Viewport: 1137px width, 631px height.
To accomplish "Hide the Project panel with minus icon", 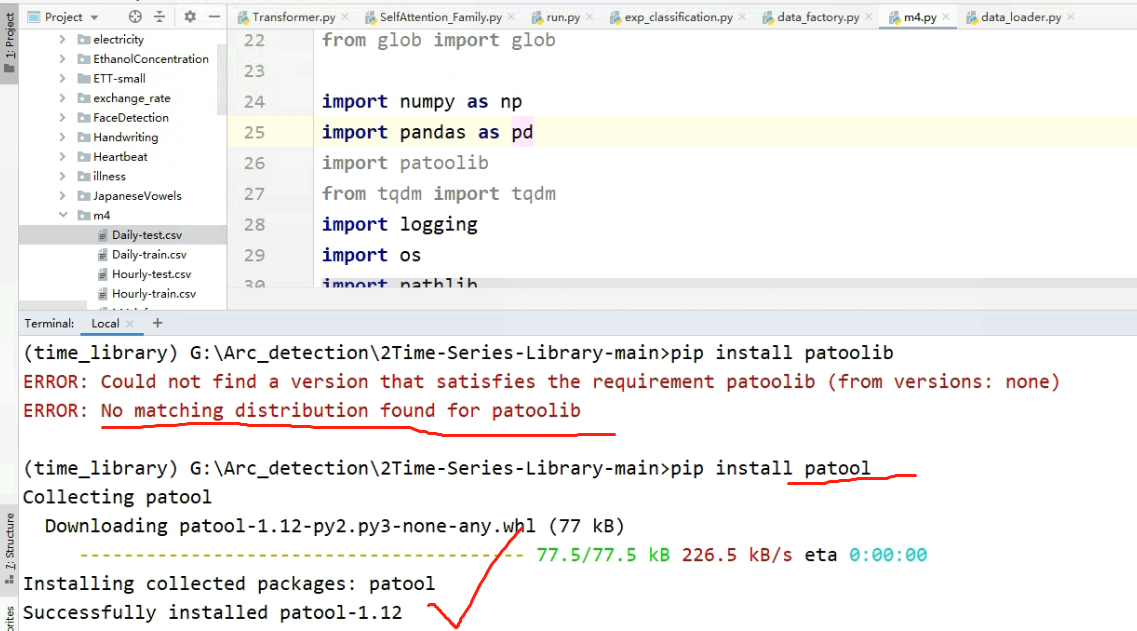I will 214,16.
